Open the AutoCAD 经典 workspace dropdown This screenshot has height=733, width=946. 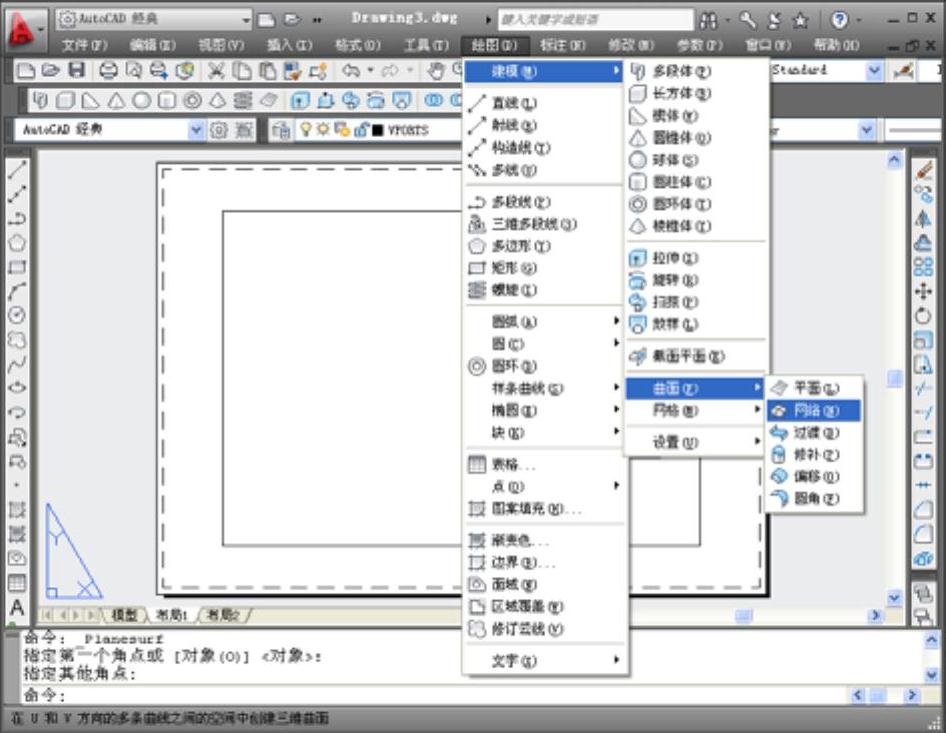coord(195,129)
